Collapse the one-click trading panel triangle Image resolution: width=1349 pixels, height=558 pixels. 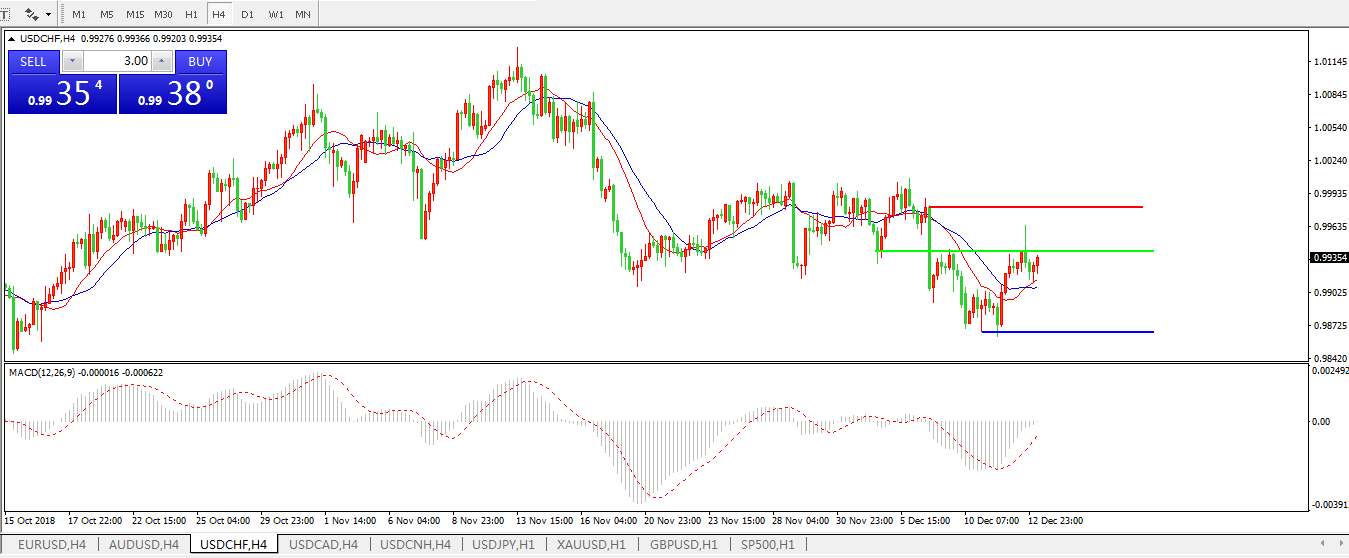[x=12, y=39]
